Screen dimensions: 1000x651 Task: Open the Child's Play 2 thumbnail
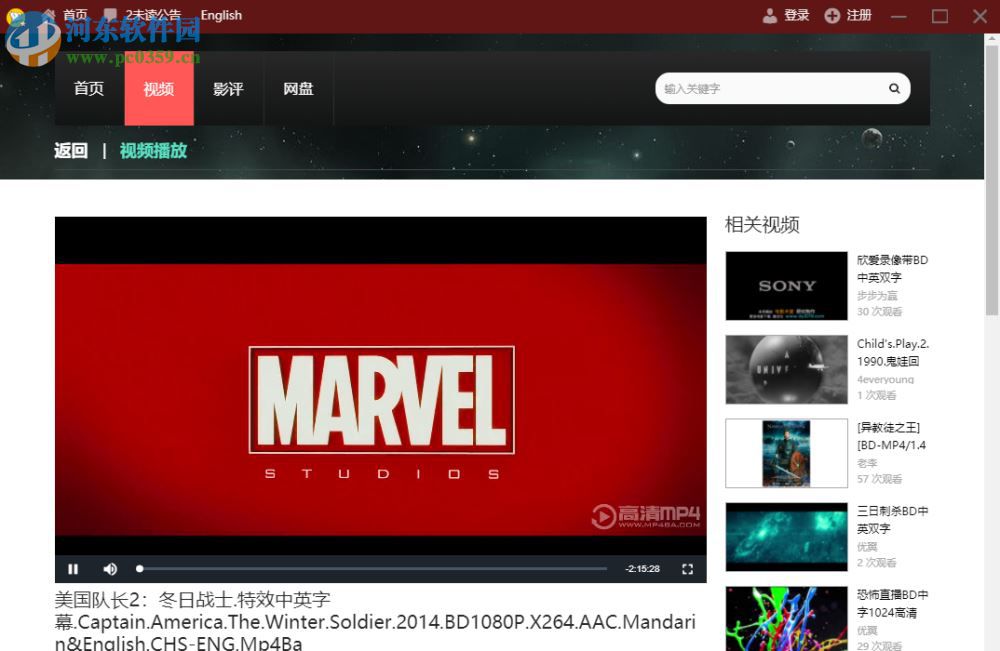(786, 369)
